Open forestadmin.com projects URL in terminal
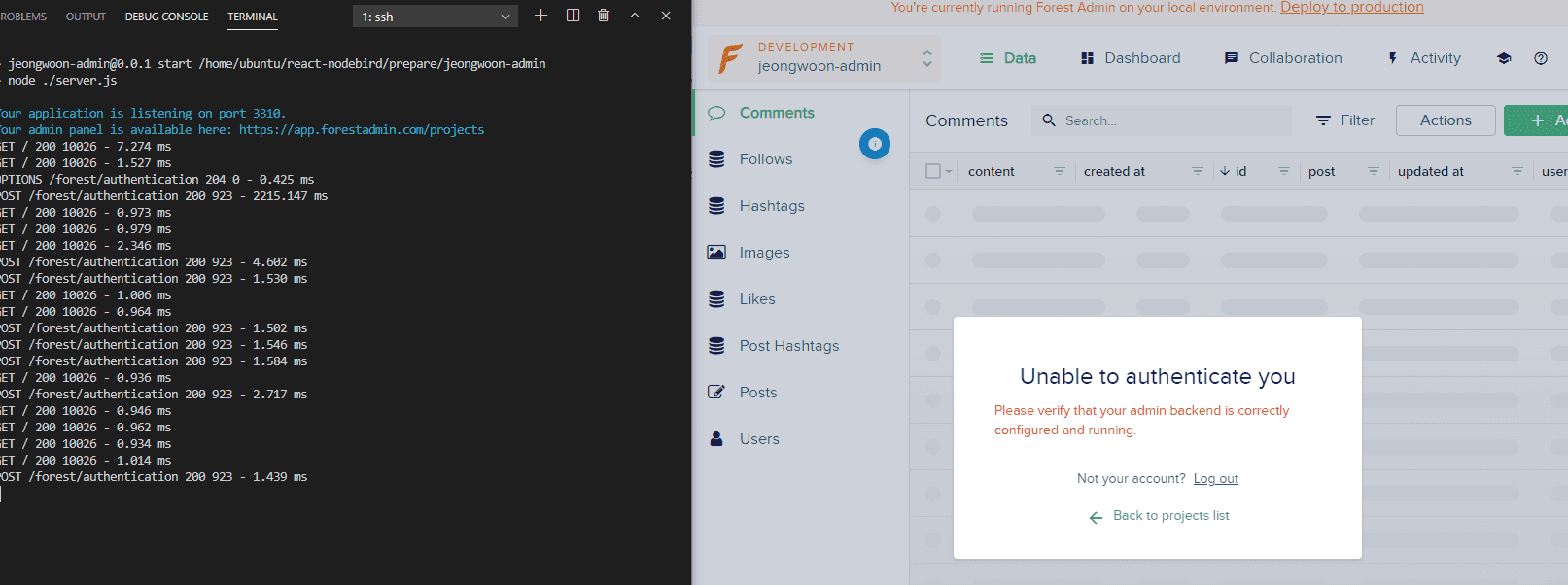The image size is (1568, 585). click(362, 129)
